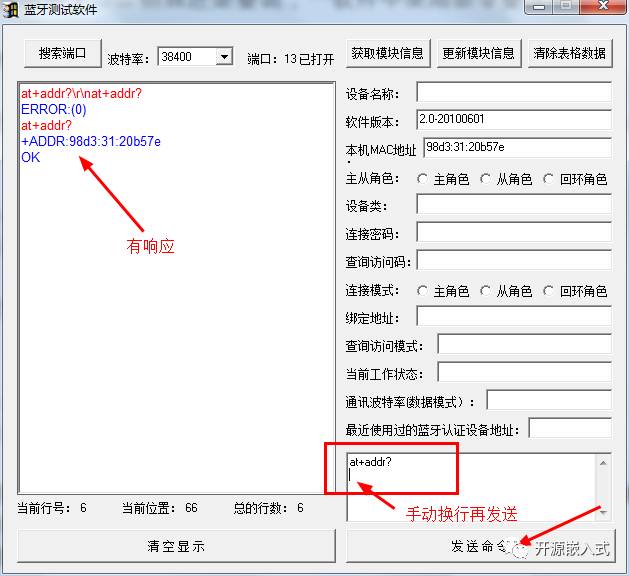Click the app icon in the title bar
This screenshot has height=576, width=629.
point(11,9)
